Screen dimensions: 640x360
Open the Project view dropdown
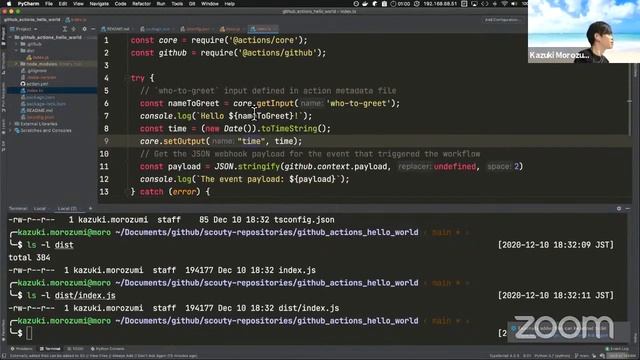tap(24, 29)
